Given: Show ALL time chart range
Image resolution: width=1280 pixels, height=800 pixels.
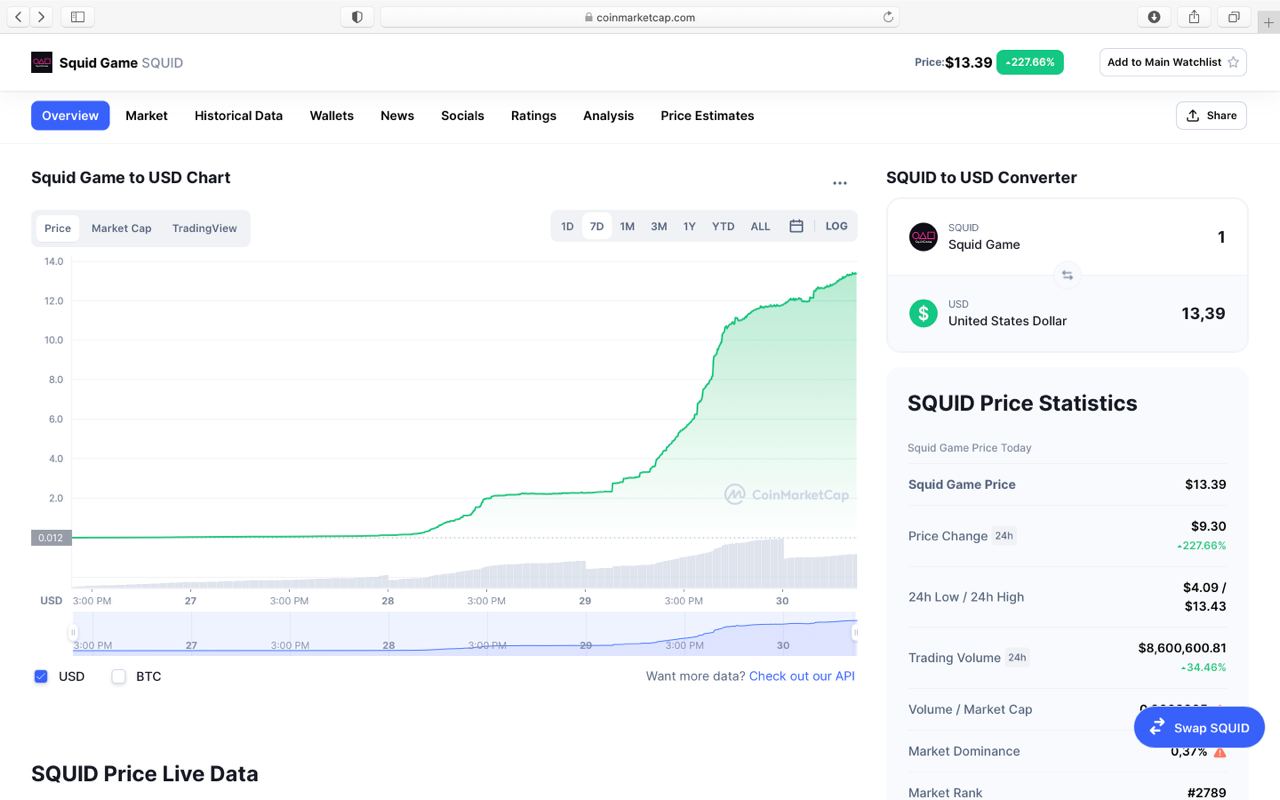Looking at the screenshot, I should [x=760, y=226].
